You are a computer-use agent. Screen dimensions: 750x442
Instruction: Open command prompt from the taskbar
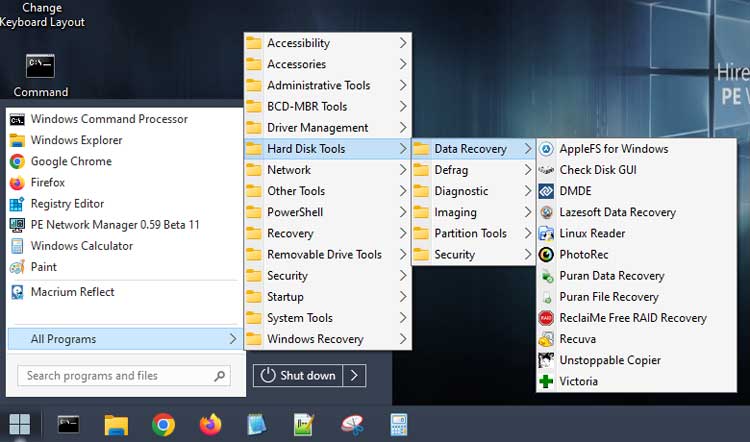click(68, 424)
